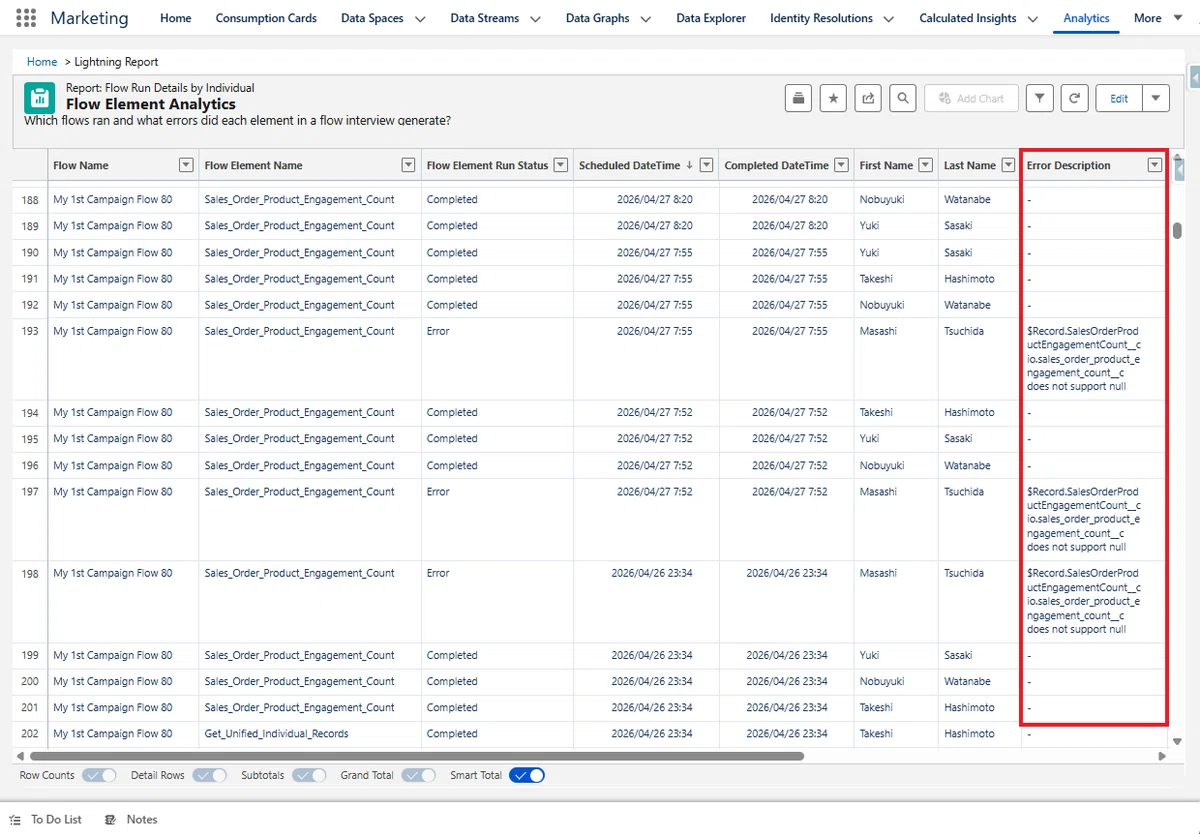The height and width of the screenshot is (834, 1200).
Task: Disable the Smart Total switch
Action: coord(527,775)
